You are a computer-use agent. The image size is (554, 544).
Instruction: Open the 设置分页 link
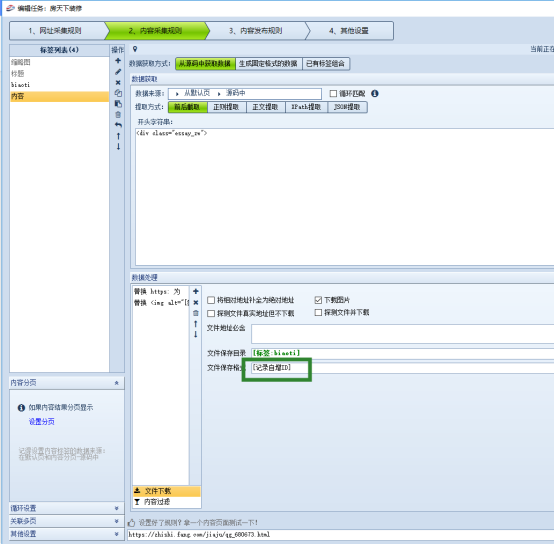42,422
